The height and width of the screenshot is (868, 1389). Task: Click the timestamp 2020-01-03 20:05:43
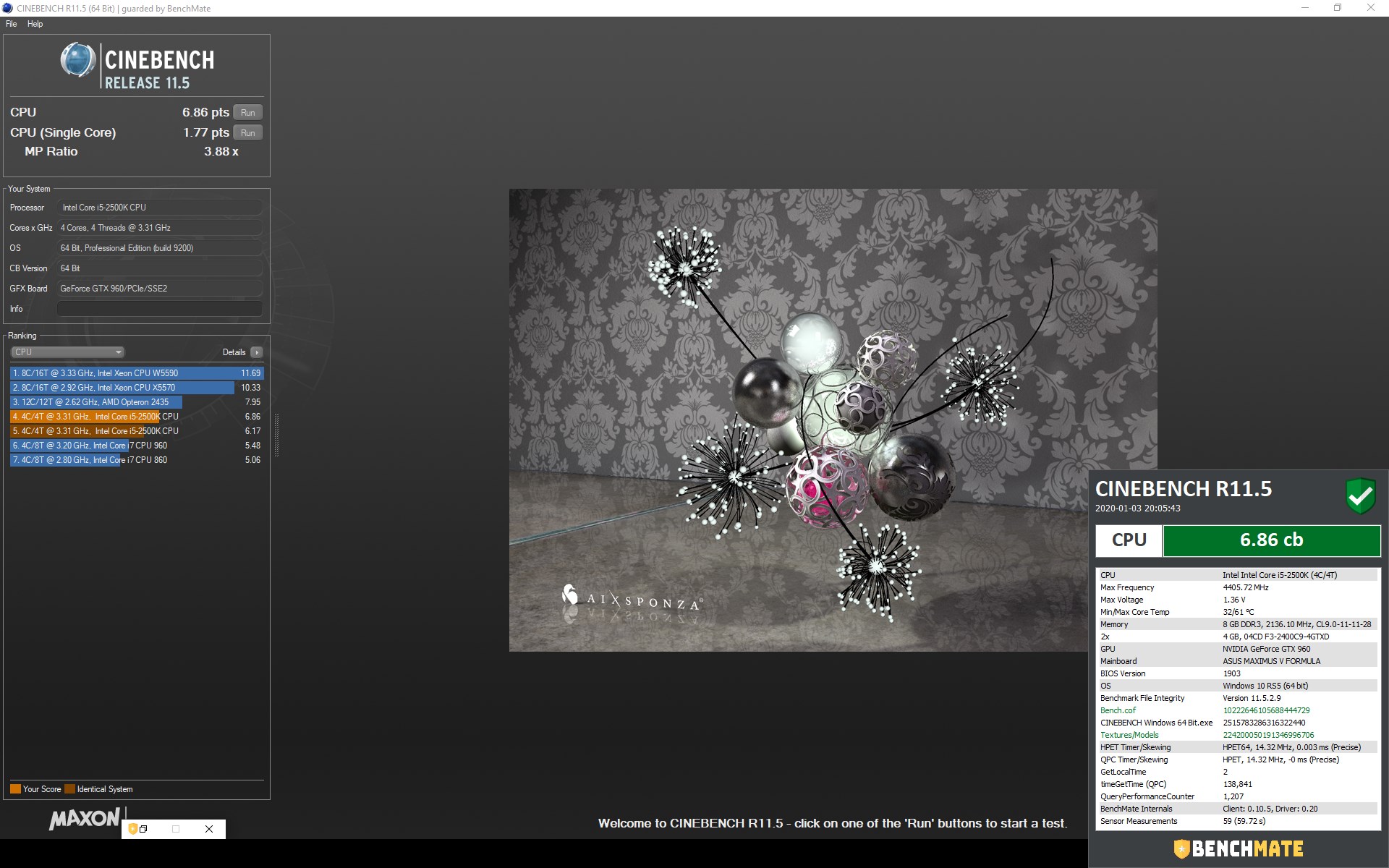tap(1137, 509)
